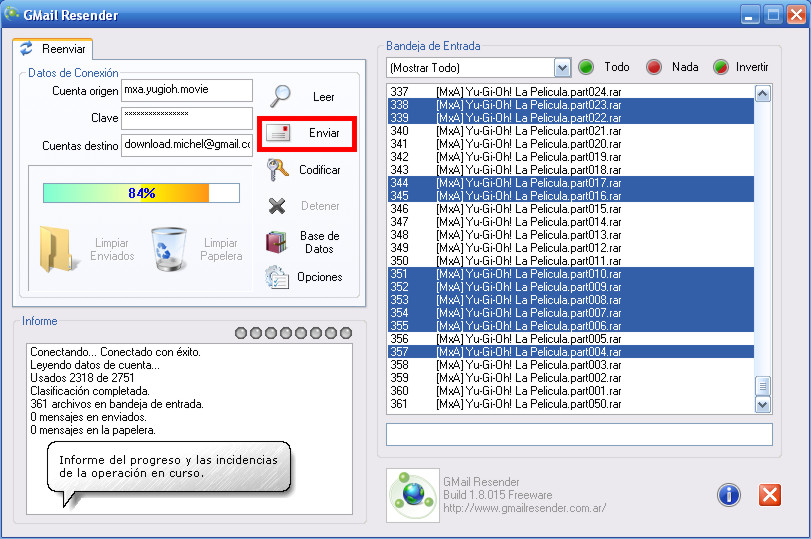Open the blue info about icon
This screenshot has width=811, height=539.
click(728, 494)
